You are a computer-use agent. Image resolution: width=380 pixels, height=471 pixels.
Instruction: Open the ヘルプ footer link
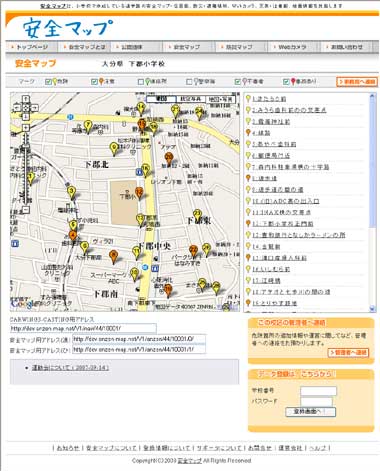[x=317, y=448]
